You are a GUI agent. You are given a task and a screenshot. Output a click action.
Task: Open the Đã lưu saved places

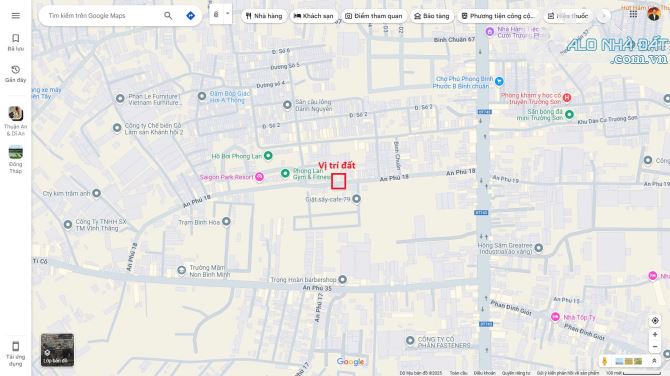coord(15,42)
